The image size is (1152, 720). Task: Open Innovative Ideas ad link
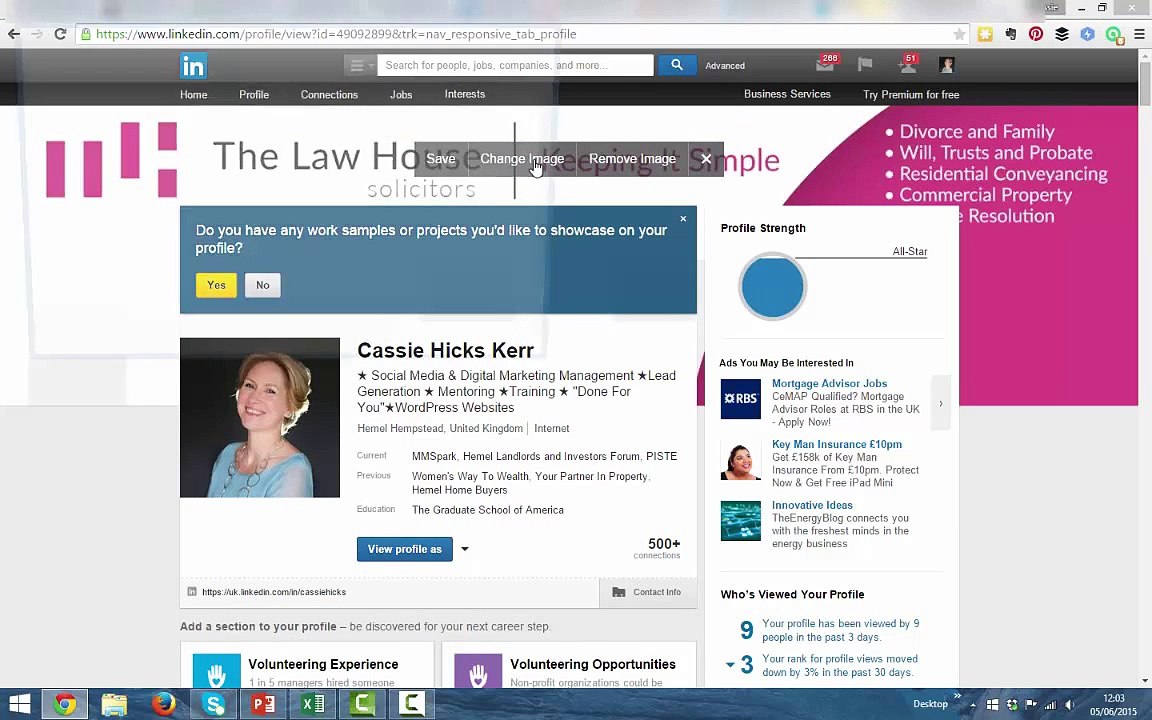pyautogui.click(x=812, y=505)
